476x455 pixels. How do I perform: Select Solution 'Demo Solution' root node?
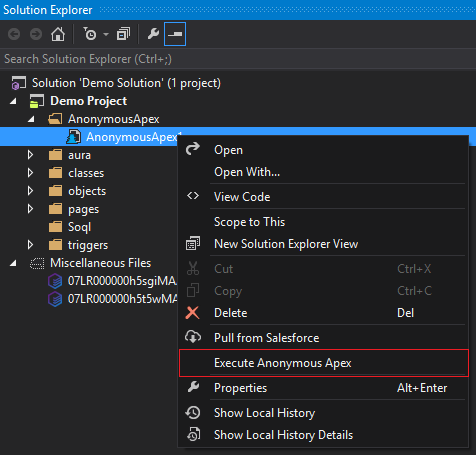click(126, 83)
